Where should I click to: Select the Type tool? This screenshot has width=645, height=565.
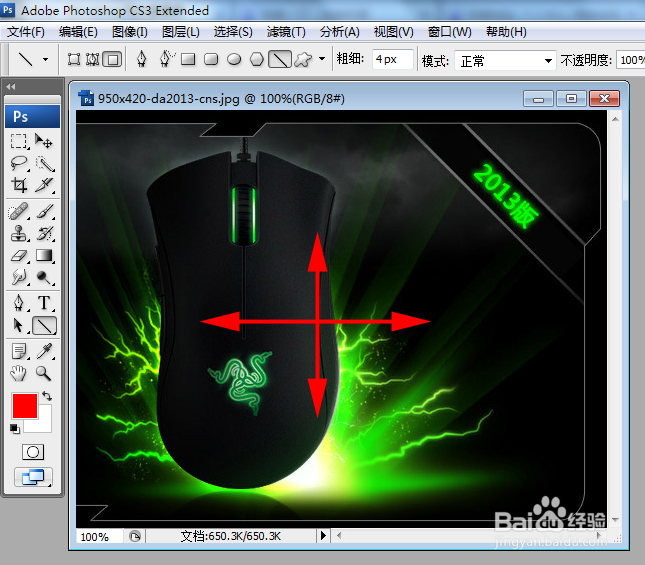point(44,303)
